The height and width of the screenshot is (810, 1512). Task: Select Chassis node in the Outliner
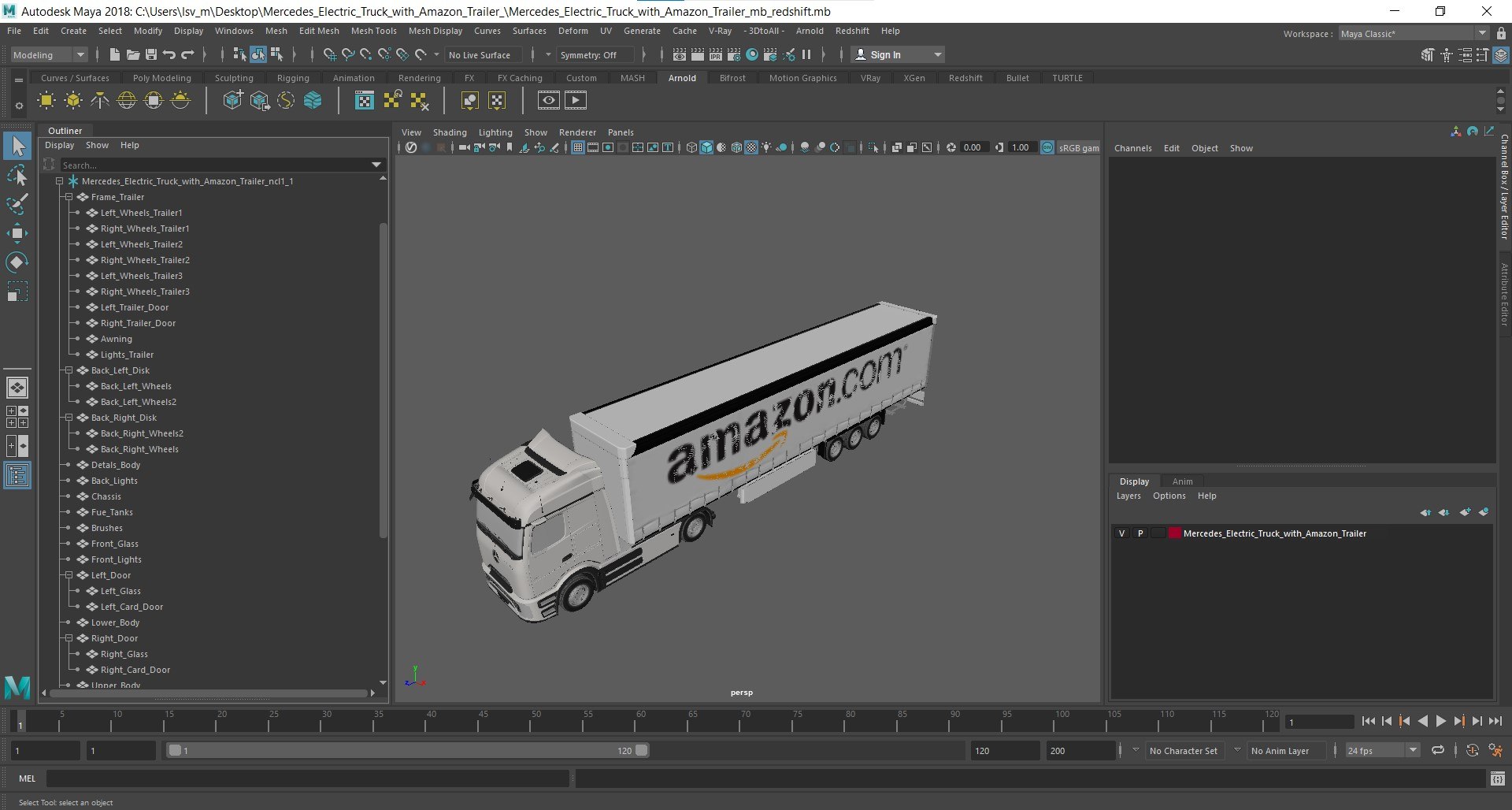pos(106,496)
